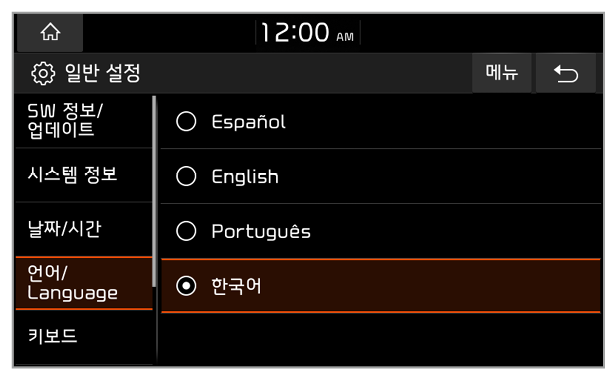
Task: Choose the English language row text
Action: 245,176
